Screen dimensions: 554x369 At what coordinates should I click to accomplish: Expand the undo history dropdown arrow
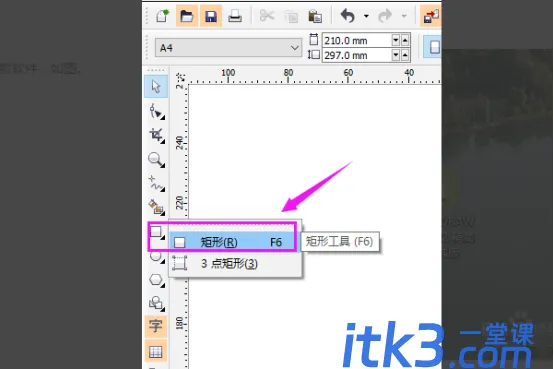coord(366,16)
